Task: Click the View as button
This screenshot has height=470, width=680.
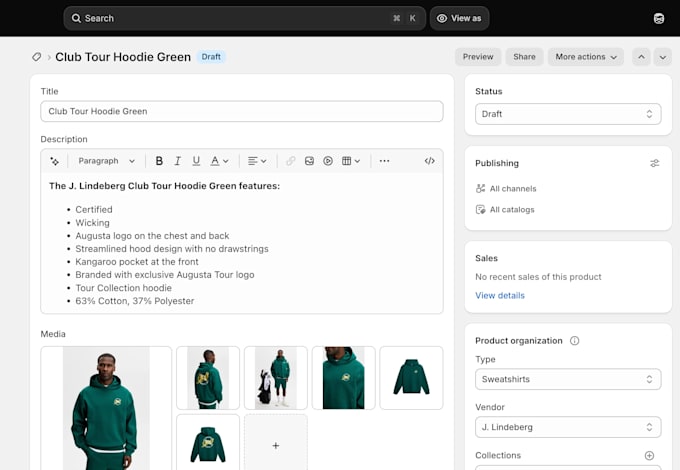Action: (459, 18)
